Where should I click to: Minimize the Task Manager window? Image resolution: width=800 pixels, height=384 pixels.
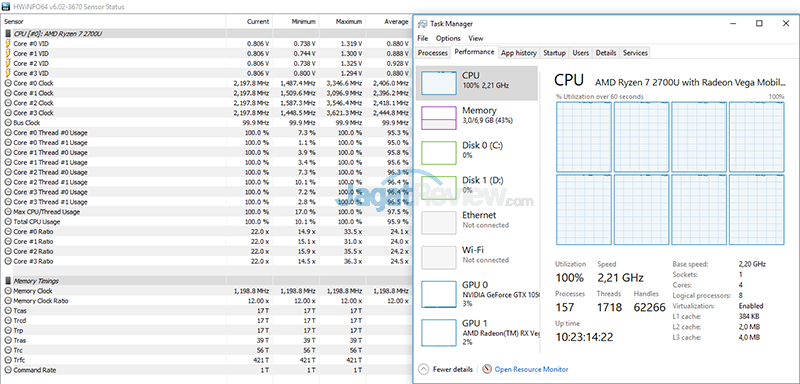click(733, 23)
